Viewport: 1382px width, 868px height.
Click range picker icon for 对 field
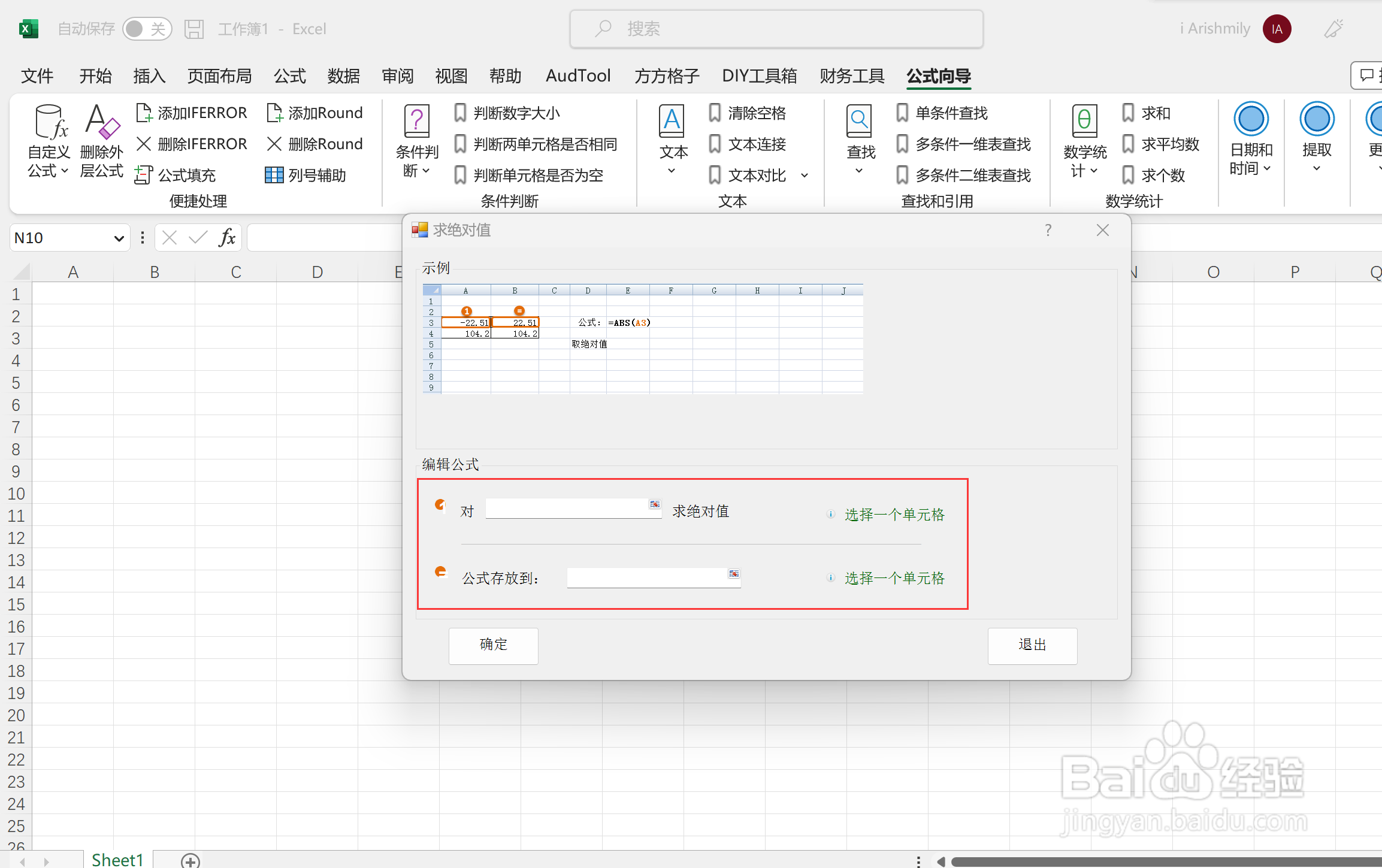[x=655, y=505]
